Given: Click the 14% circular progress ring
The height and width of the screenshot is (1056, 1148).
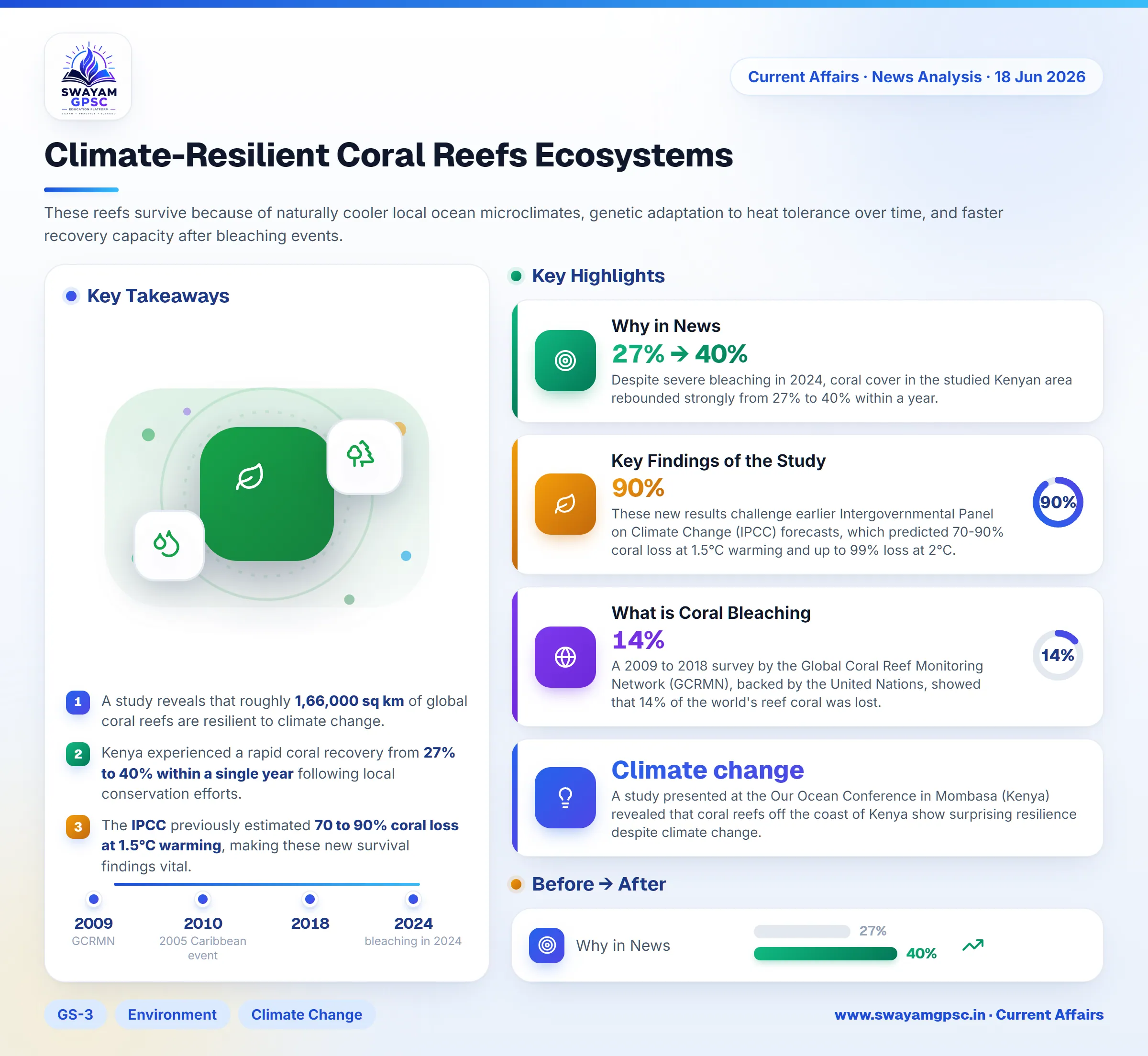Looking at the screenshot, I should [x=1058, y=655].
